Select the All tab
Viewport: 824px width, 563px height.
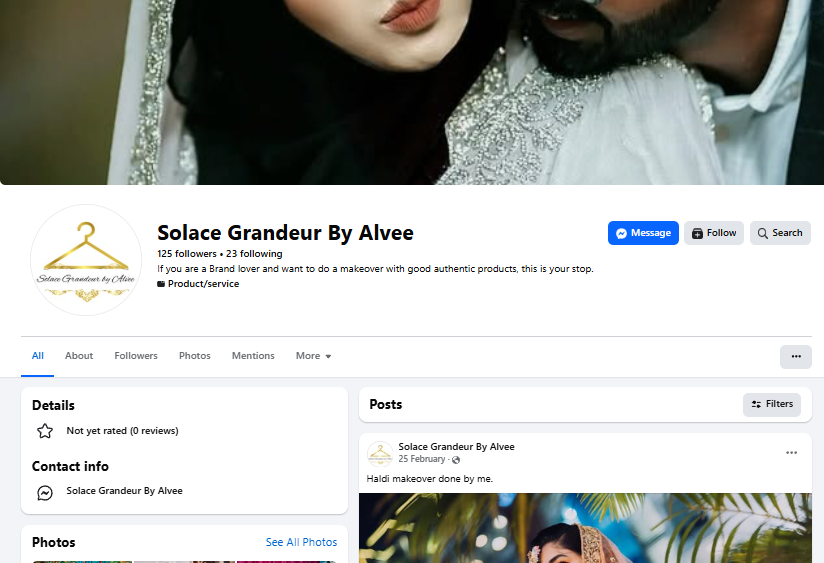[x=37, y=356]
